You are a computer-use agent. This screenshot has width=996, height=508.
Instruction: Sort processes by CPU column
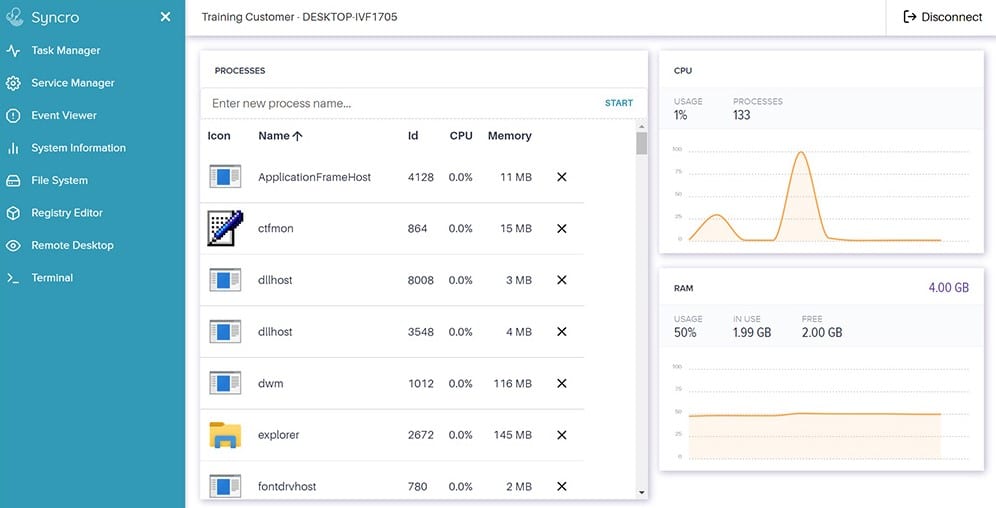(x=461, y=136)
